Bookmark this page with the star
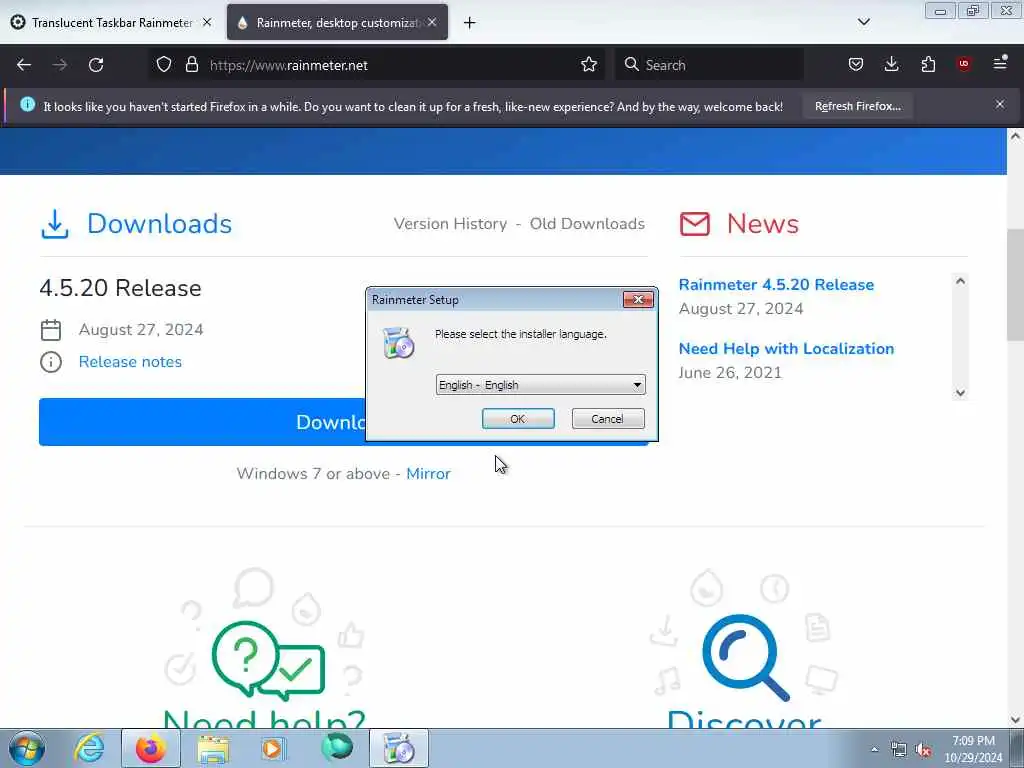This screenshot has width=1024, height=768. coord(588,65)
